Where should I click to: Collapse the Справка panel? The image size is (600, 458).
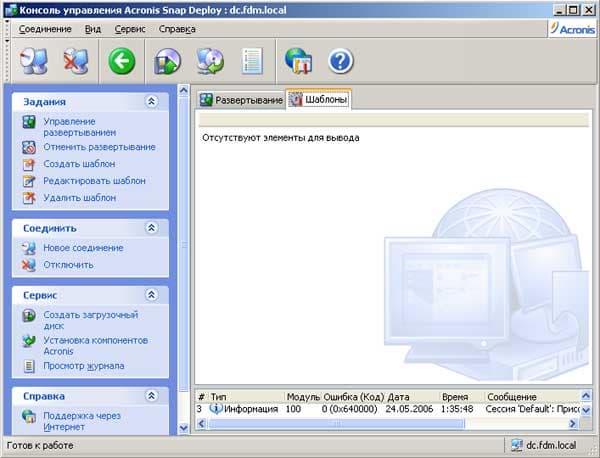pos(152,396)
